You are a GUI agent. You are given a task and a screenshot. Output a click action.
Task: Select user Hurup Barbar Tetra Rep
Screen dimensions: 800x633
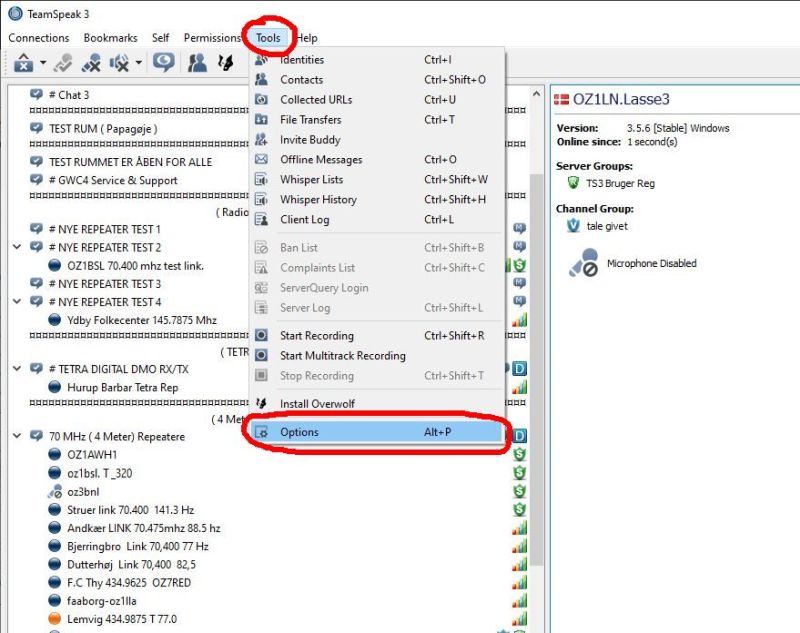point(122,388)
